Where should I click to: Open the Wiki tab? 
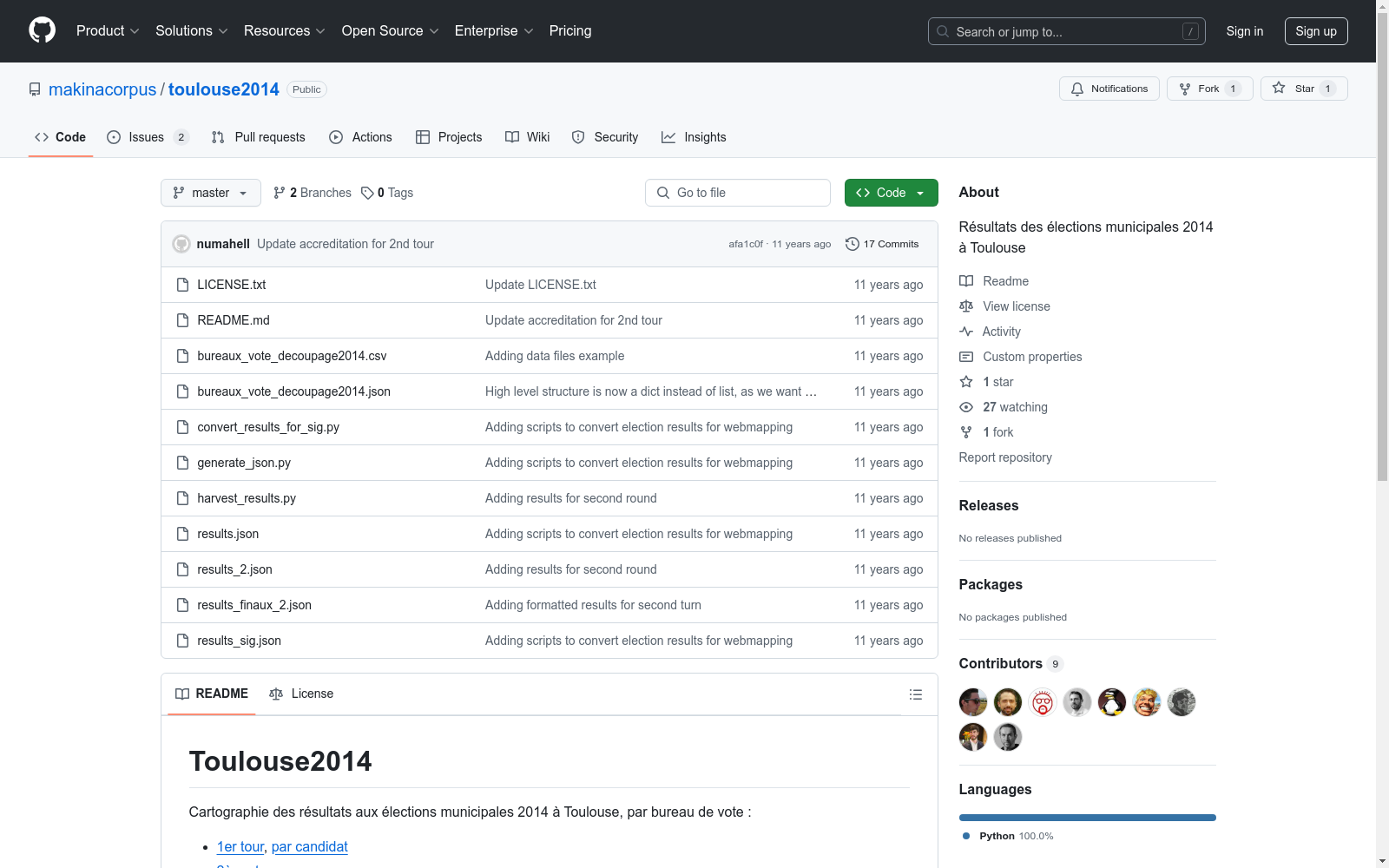(528, 137)
